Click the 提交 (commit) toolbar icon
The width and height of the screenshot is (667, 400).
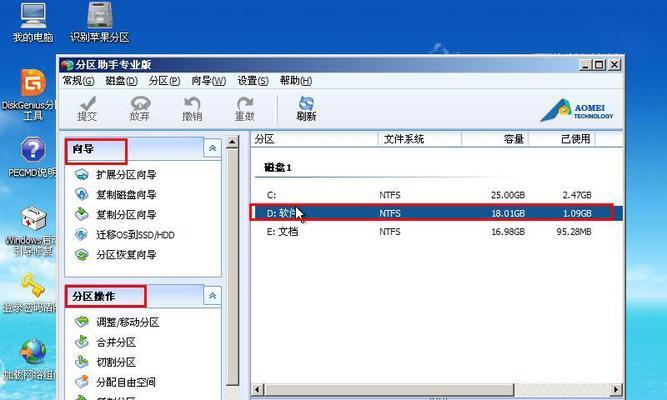tap(87, 109)
